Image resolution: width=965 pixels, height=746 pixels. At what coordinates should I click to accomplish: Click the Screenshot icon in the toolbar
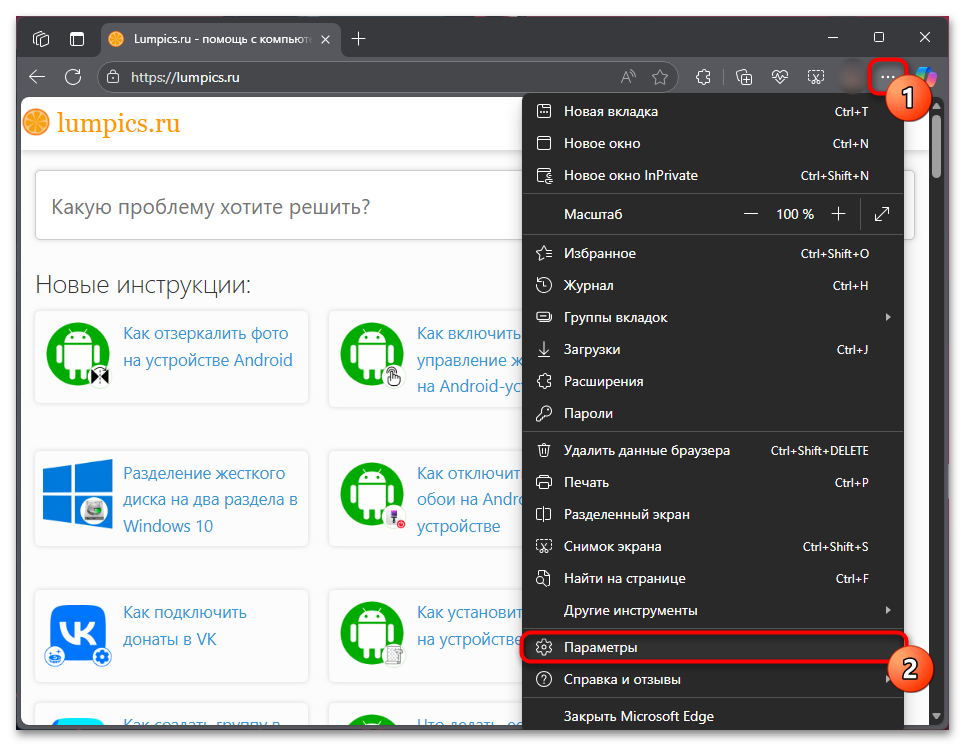[816, 77]
